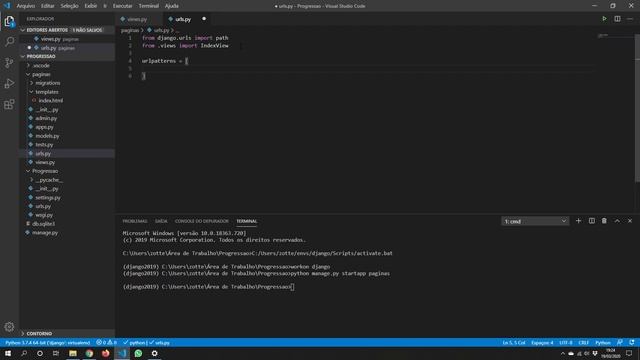The width and height of the screenshot is (640, 360).
Task: Close the terminal panel
Action: coord(630,221)
